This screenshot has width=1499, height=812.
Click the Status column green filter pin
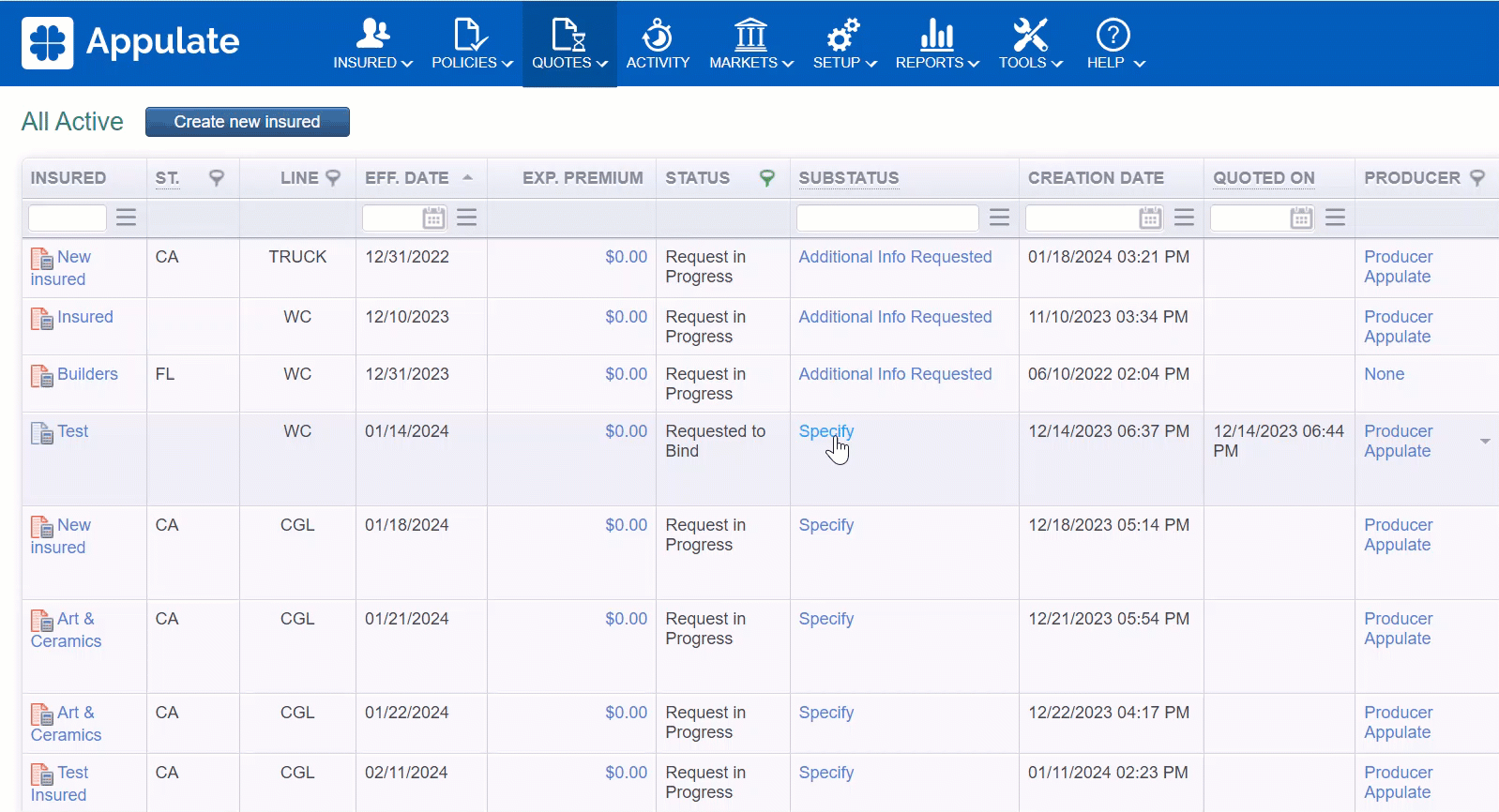tap(766, 178)
